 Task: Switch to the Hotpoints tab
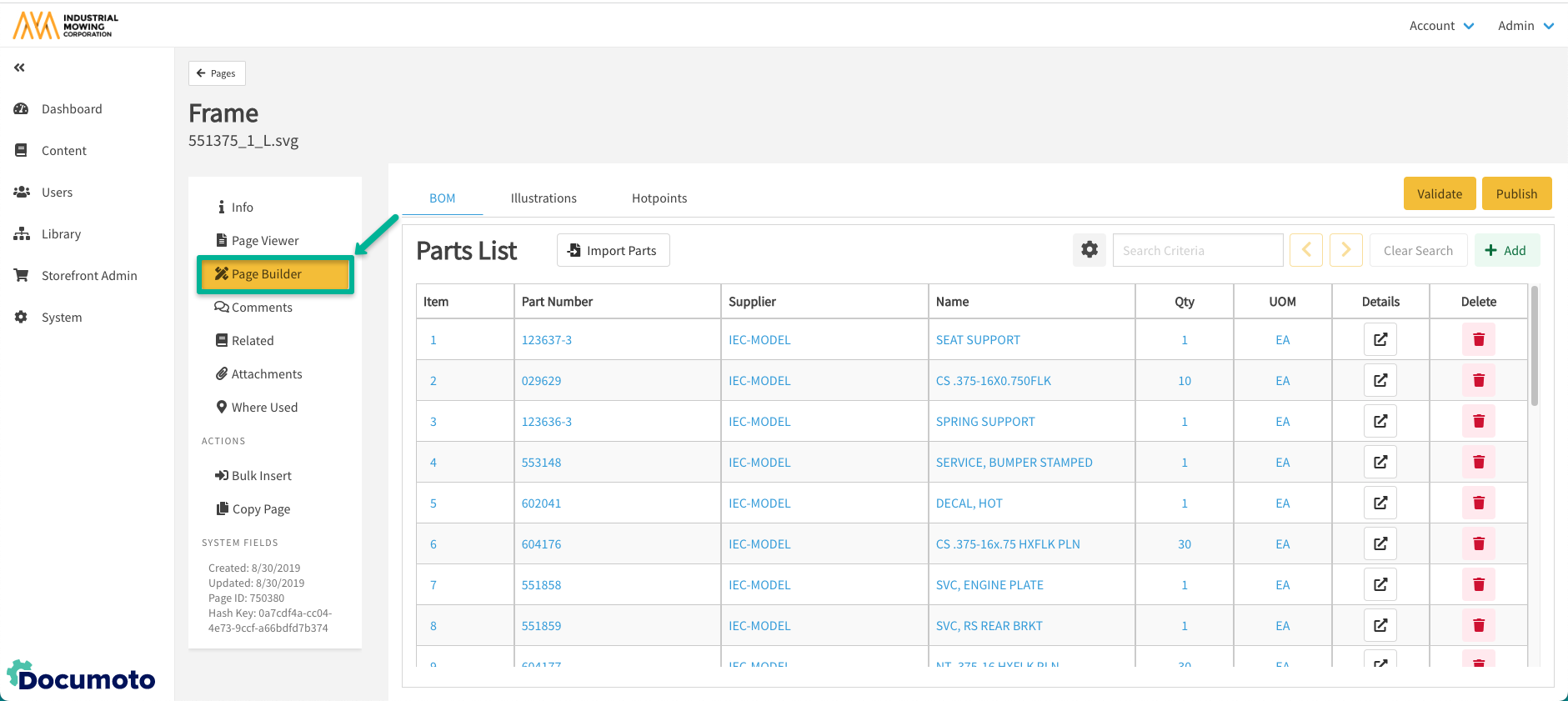click(x=659, y=198)
